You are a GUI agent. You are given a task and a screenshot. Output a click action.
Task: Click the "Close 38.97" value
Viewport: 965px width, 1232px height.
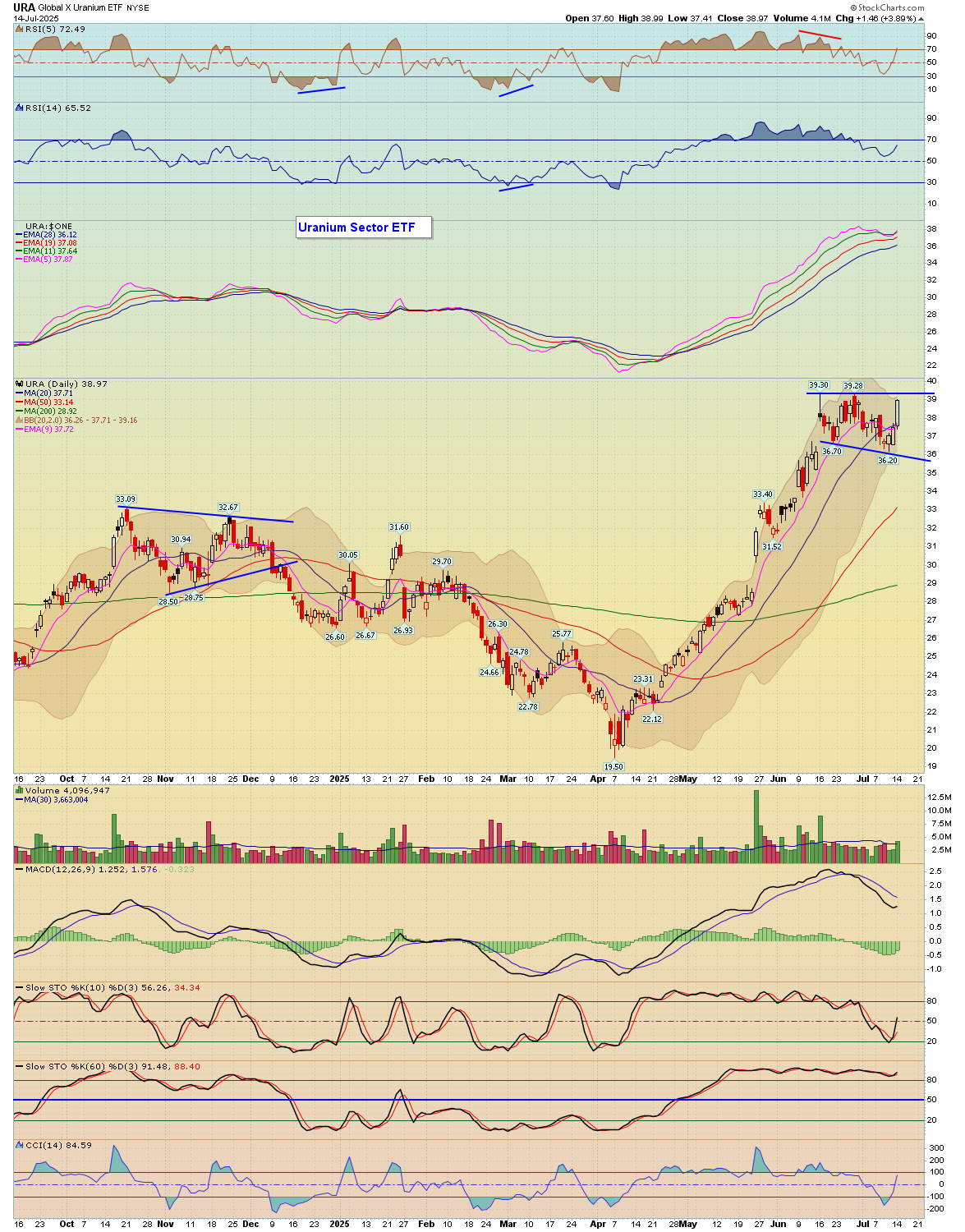click(742, 18)
